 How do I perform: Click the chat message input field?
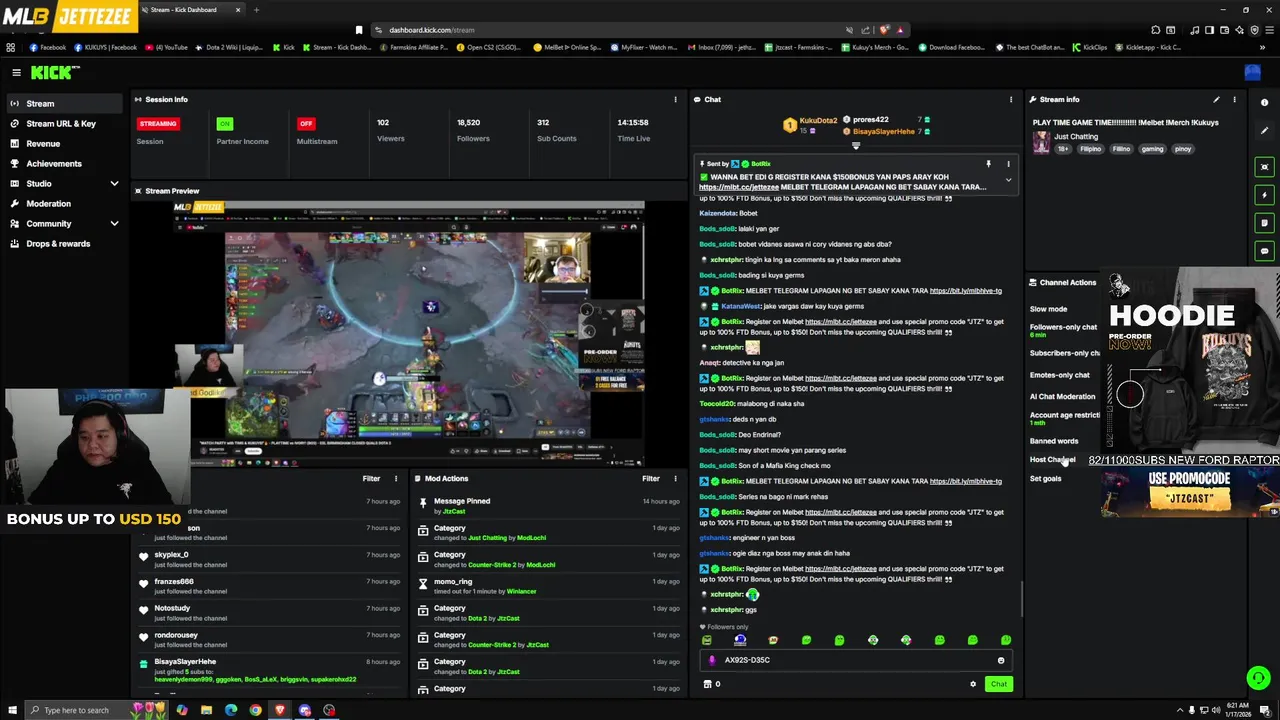point(855,660)
